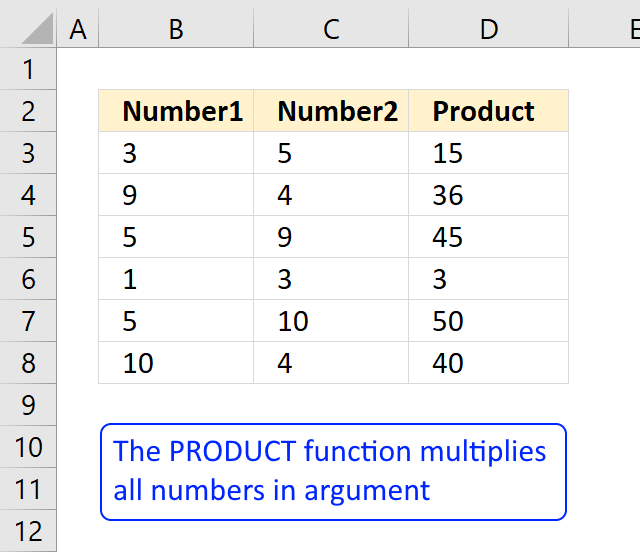Click the Number2 header cell
The width and height of the screenshot is (640, 552).
click(x=331, y=111)
